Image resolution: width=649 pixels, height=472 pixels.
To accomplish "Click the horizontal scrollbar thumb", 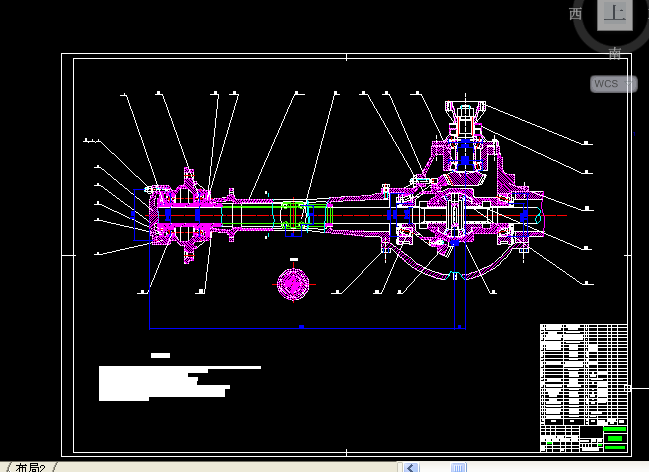I will coord(458,467).
